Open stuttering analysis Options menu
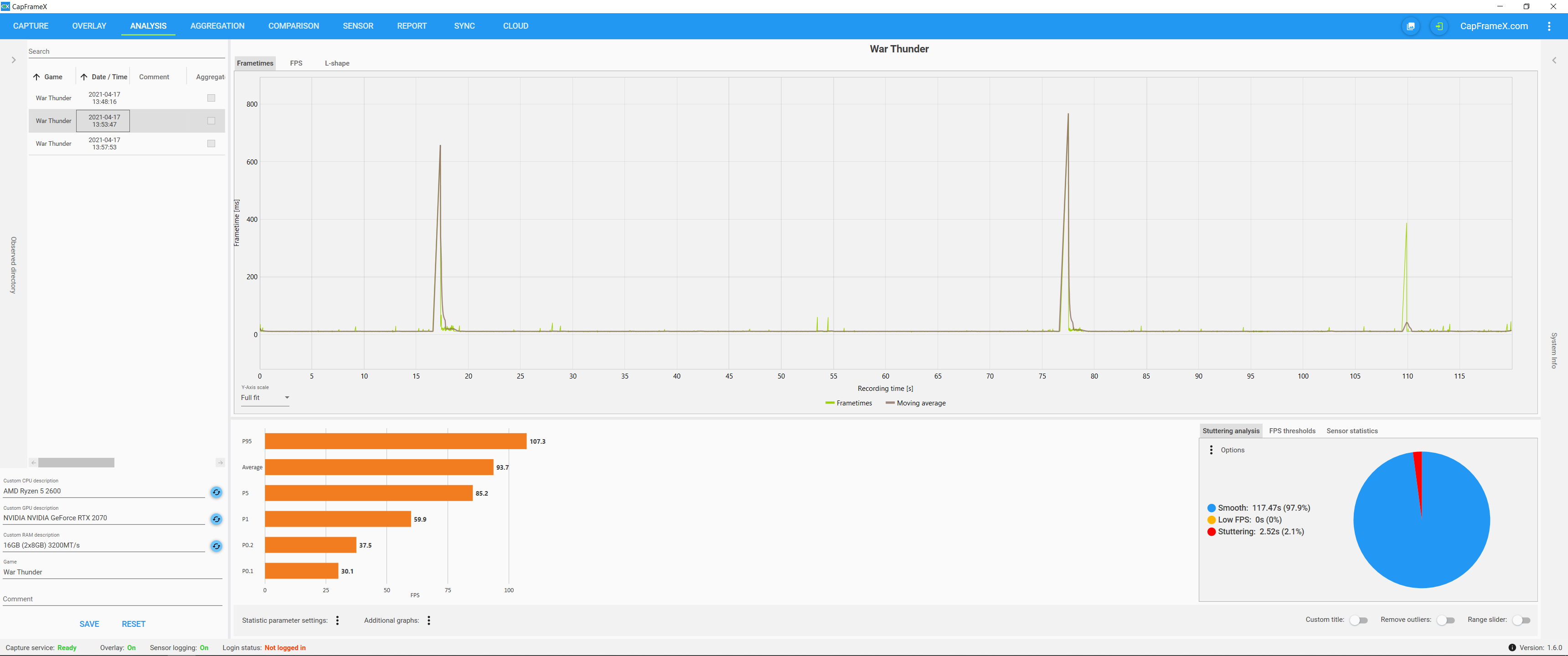The image size is (1568, 656). 1211,450
